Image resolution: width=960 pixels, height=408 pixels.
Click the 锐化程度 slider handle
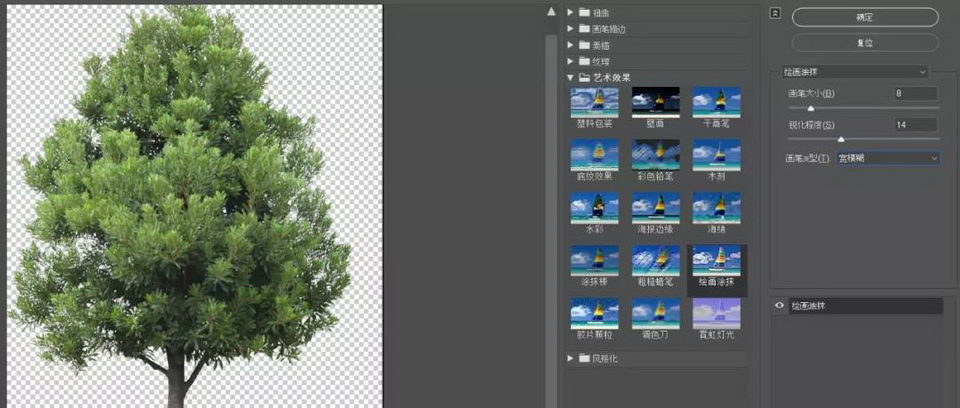click(x=841, y=139)
